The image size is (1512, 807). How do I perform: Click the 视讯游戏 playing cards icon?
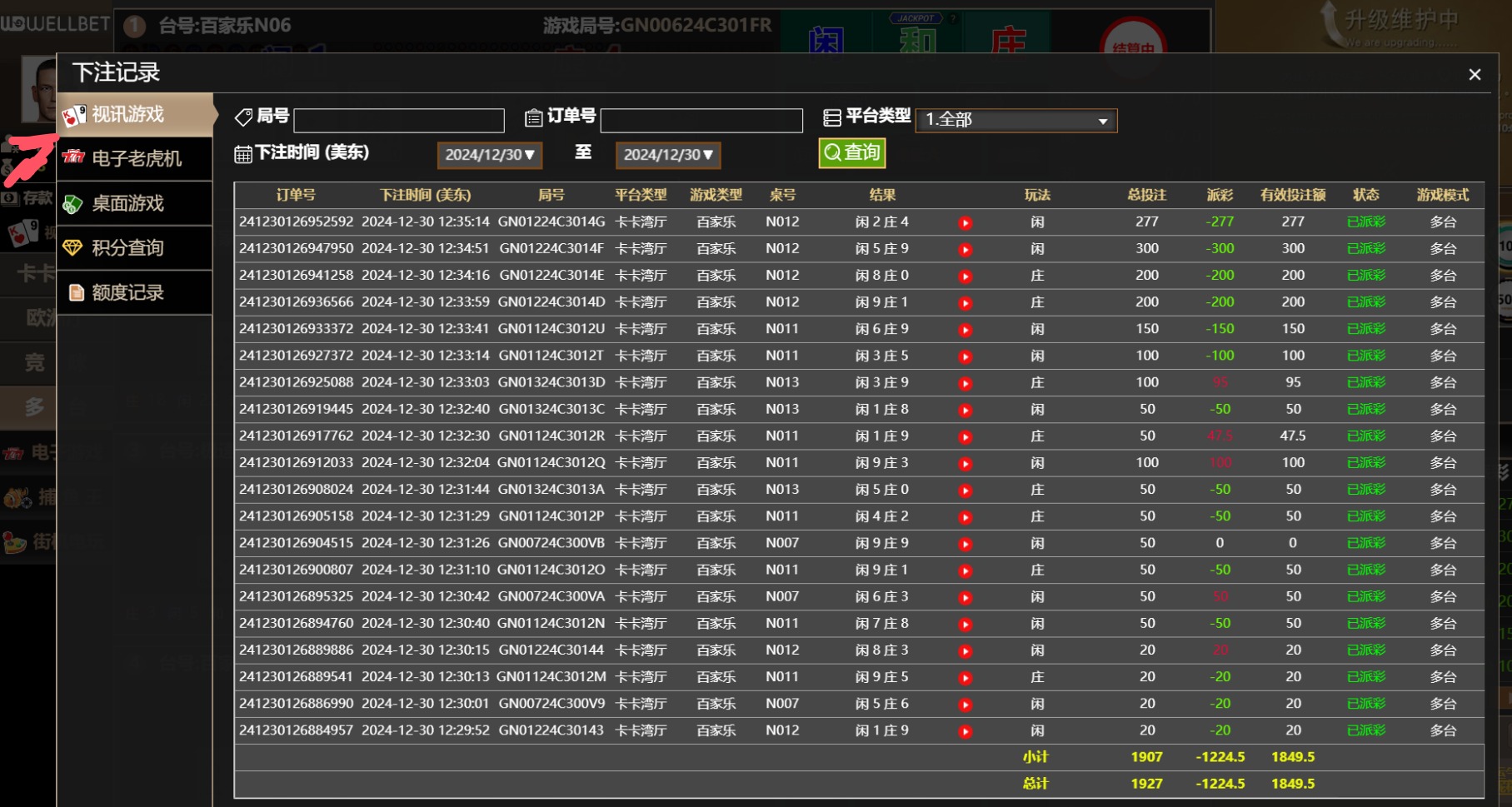[74, 115]
